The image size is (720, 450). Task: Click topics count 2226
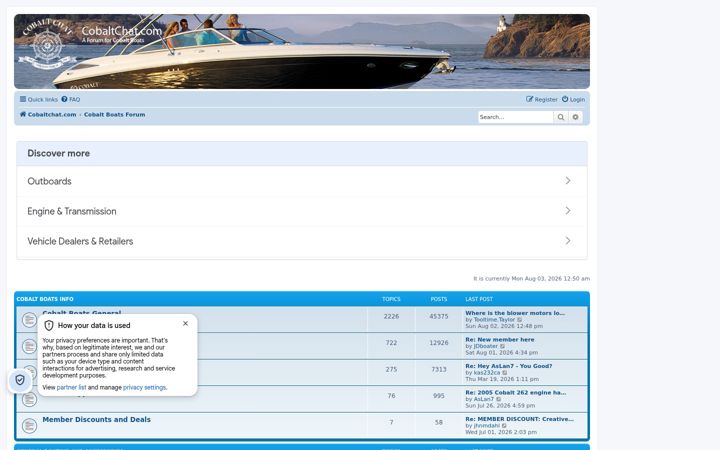(x=391, y=316)
